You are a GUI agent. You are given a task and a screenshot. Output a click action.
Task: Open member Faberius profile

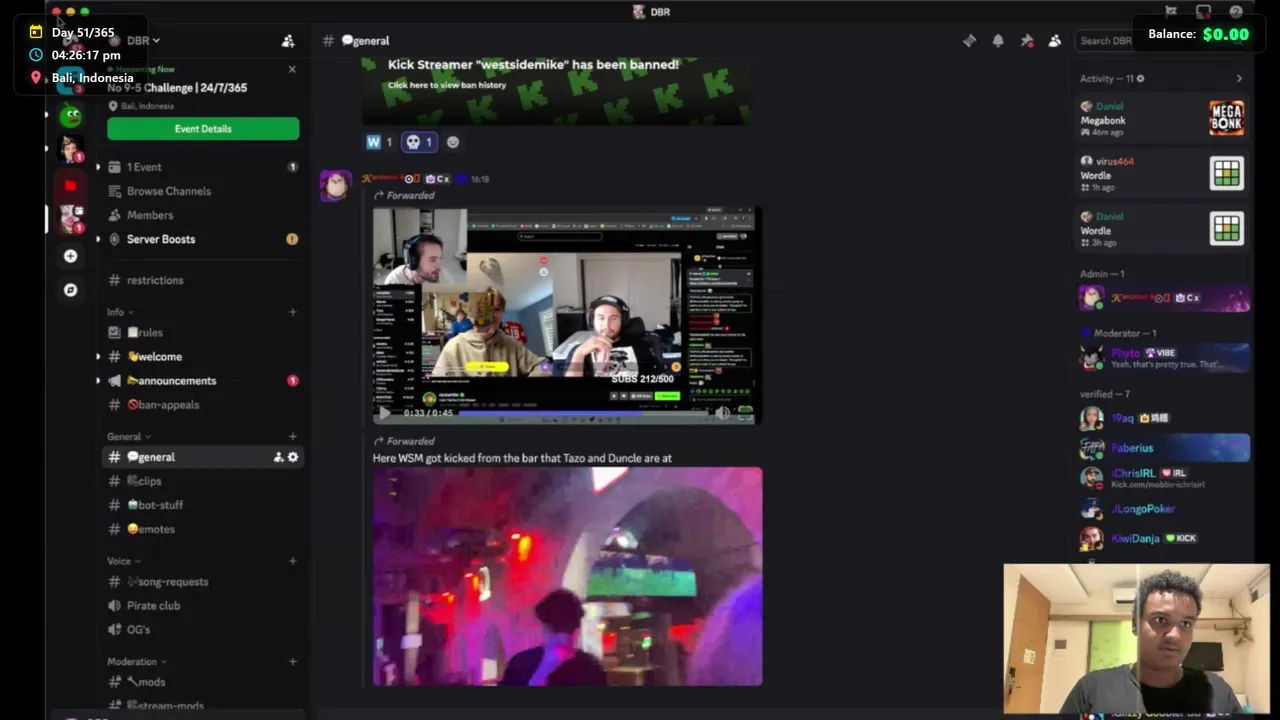click(x=1163, y=448)
